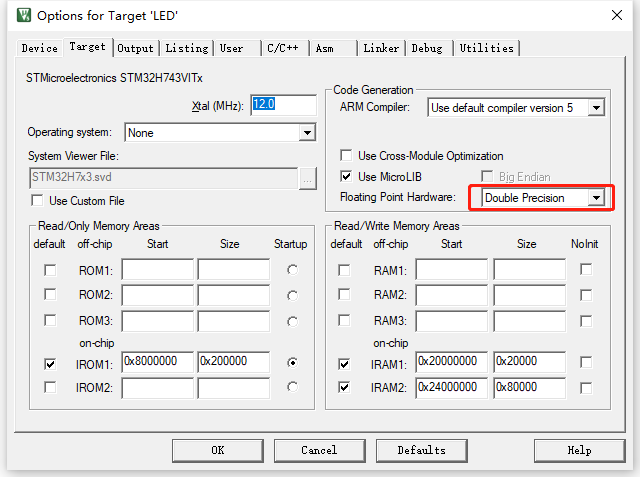
Task: Open the Output tab
Action: [136, 48]
